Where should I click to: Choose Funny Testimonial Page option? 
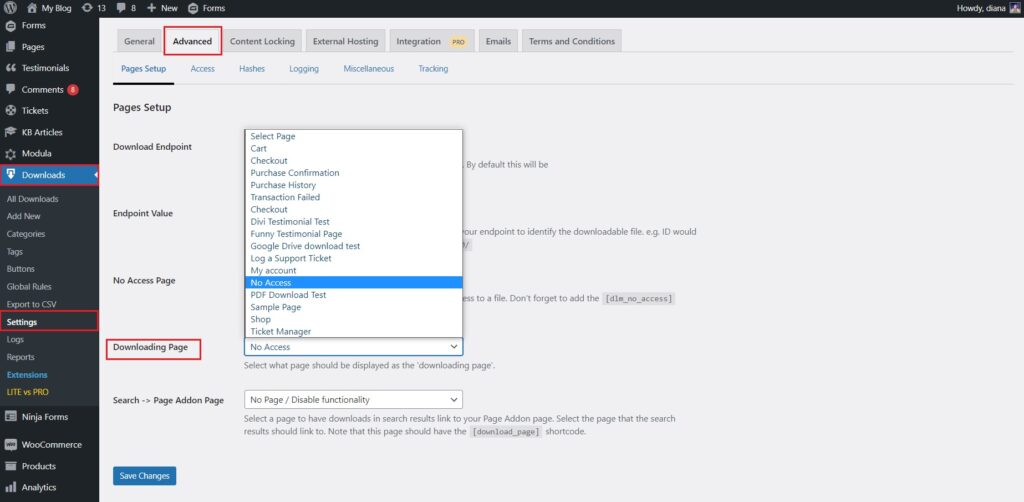pyautogui.click(x=353, y=234)
